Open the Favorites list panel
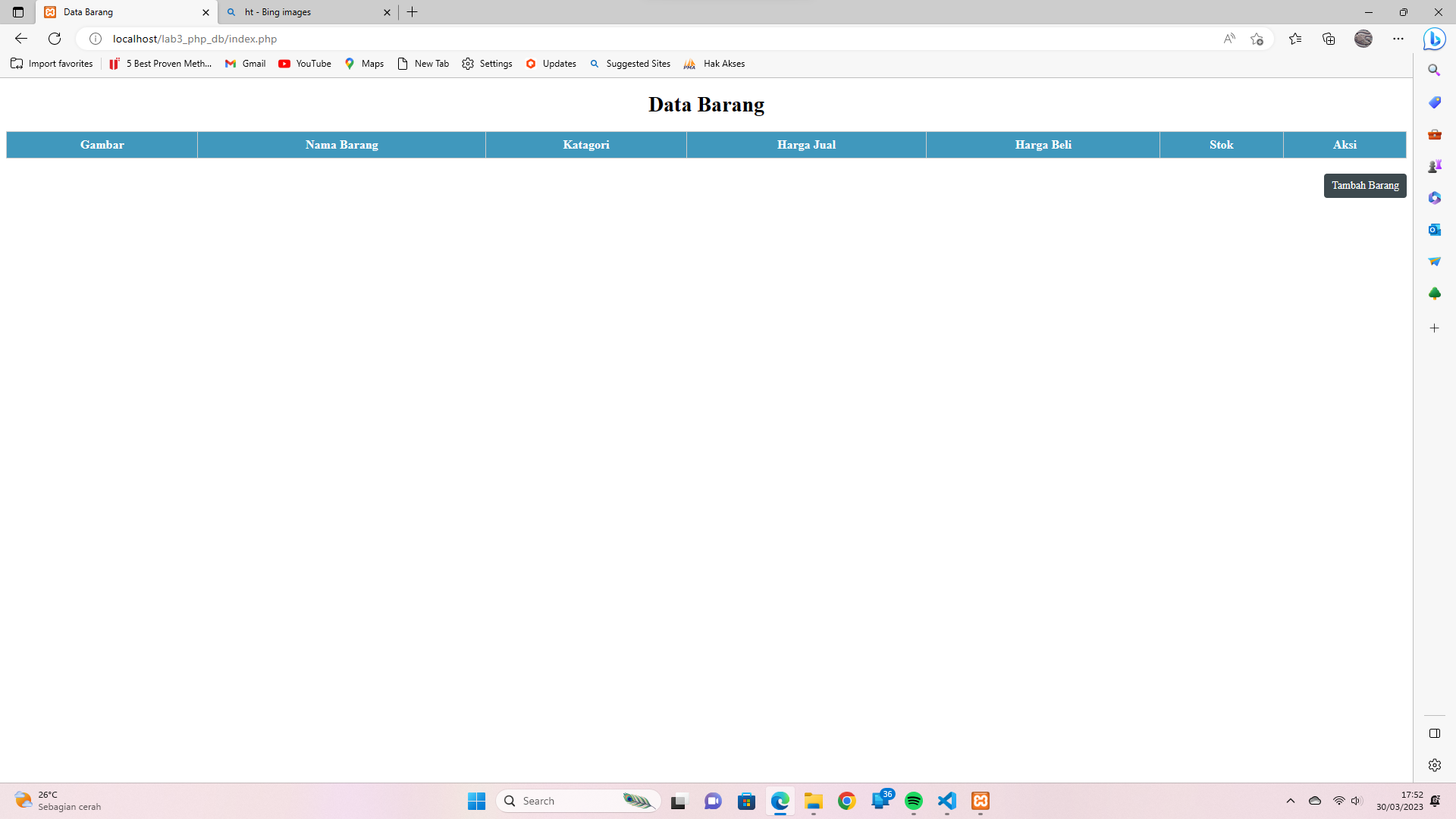Image resolution: width=1456 pixels, height=819 pixels. click(x=1295, y=38)
